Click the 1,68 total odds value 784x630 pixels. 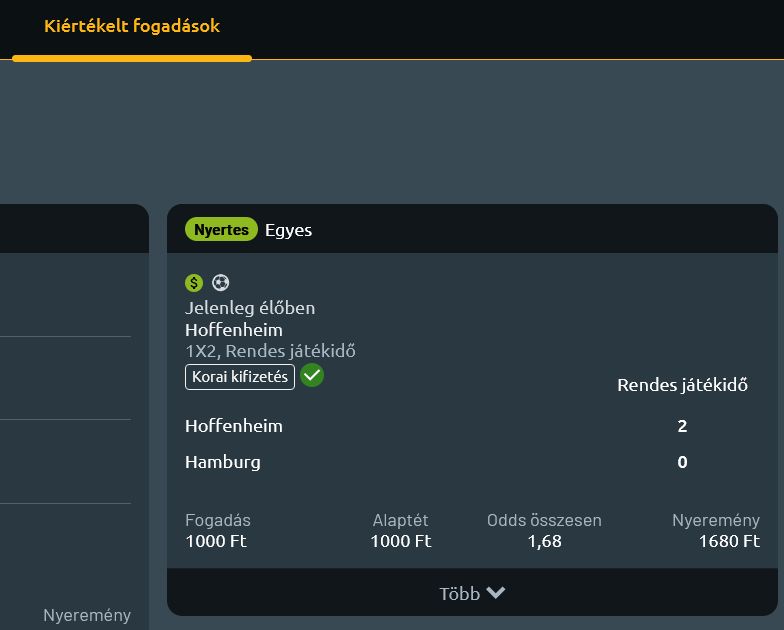[x=544, y=541]
